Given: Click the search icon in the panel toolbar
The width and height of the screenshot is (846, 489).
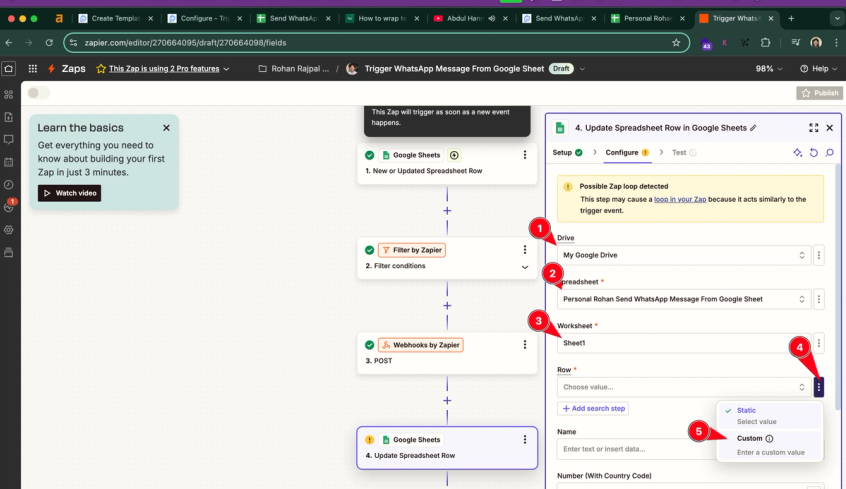Looking at the screenshot, I should (830, 153).
